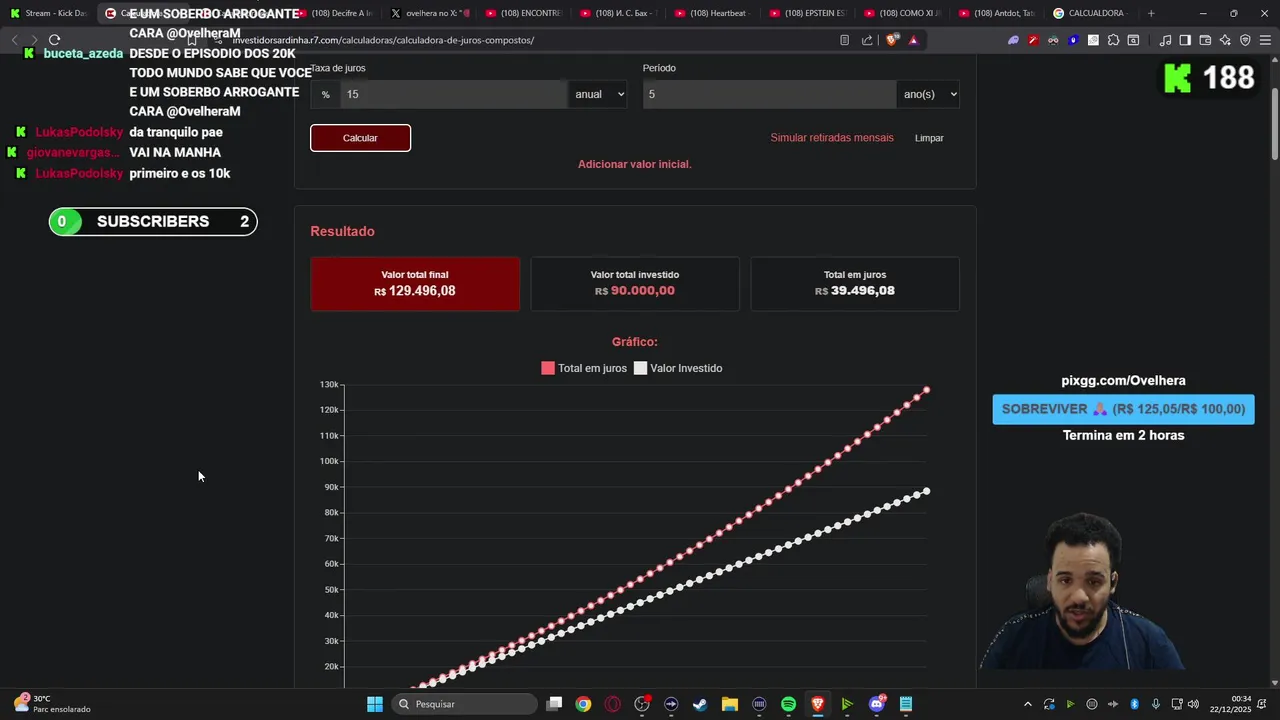
Task: Open Leo AI sparkle icon
Action: tap(1225, 40)
